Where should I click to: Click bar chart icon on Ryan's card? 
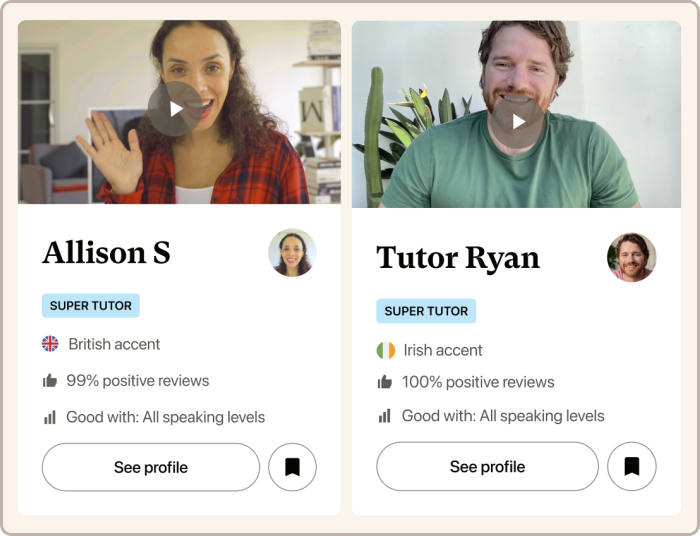point(384,416)
